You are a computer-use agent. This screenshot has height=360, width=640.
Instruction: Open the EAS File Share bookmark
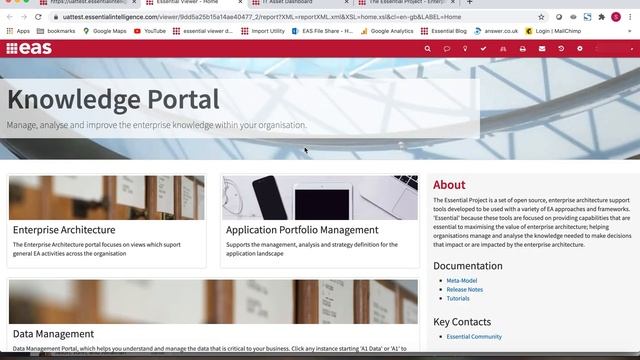point(322,31)
